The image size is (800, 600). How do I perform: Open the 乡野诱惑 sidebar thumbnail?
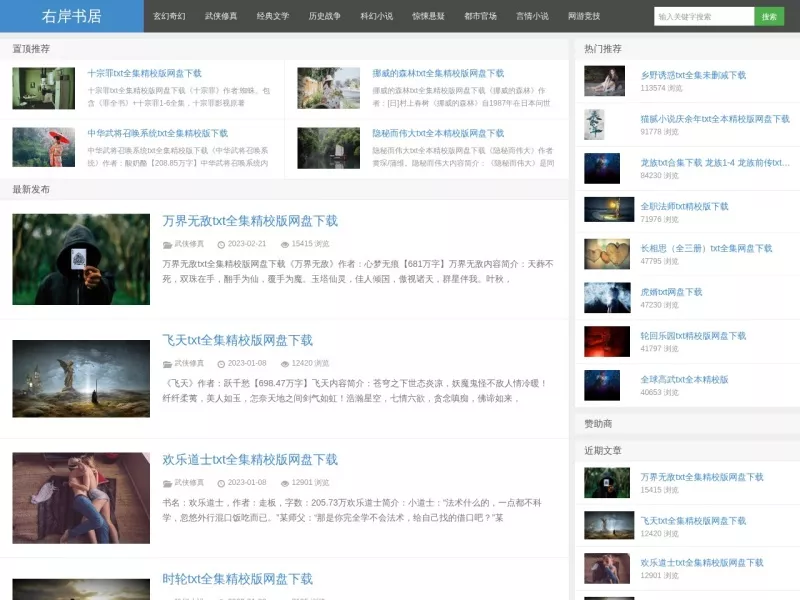(x=605, y=81)
